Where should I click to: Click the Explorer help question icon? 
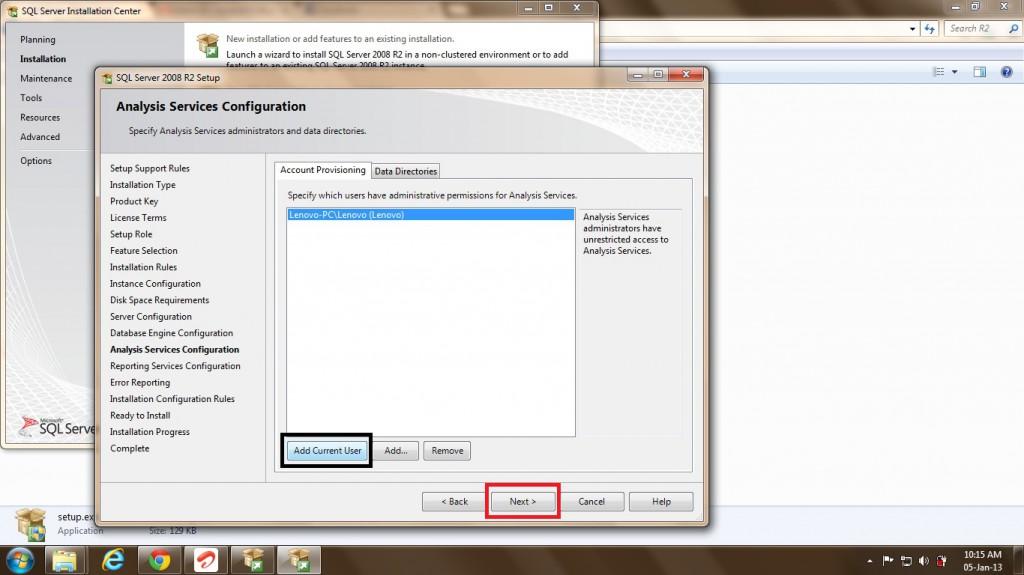(x=1006, y=72)
